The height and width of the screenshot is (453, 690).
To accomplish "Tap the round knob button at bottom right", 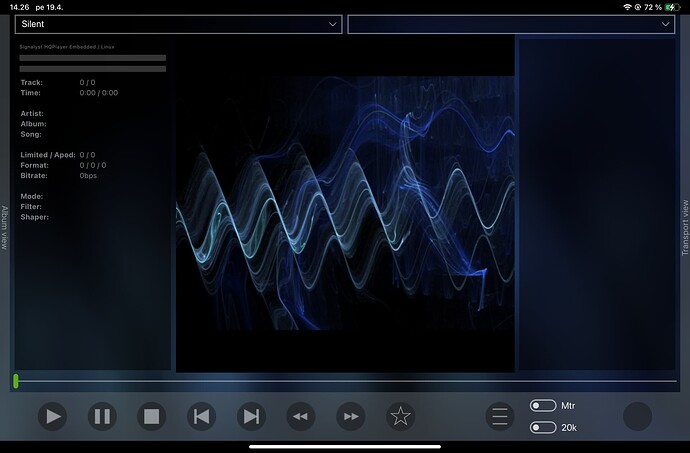I will coord(637,417).
